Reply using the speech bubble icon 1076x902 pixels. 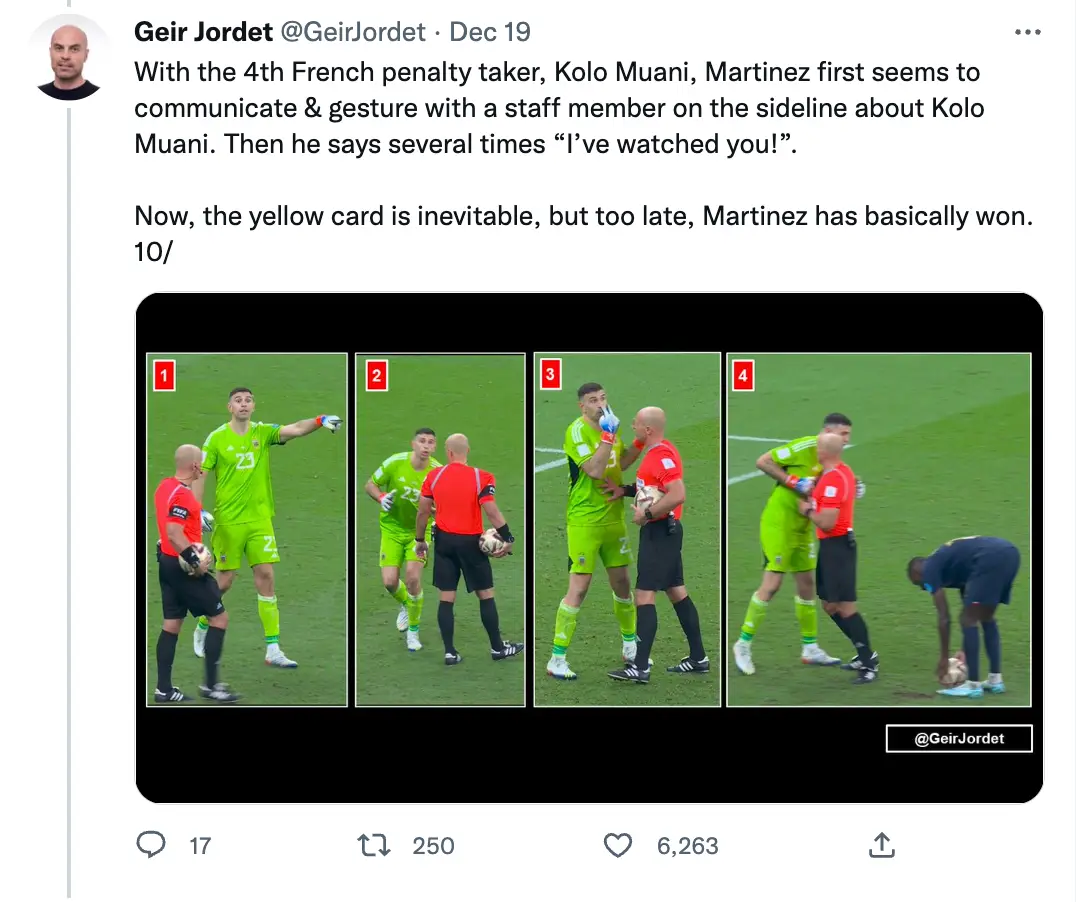[151, 845]
